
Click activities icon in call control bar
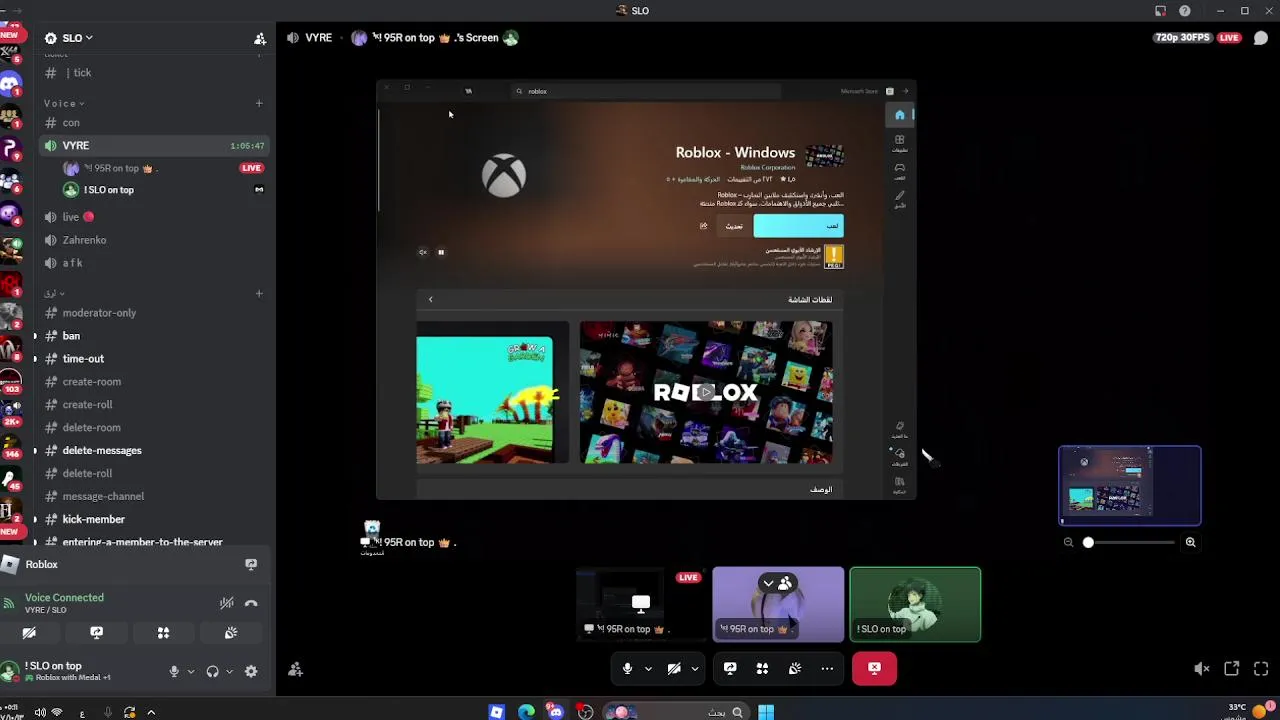(x=762, y=668)
